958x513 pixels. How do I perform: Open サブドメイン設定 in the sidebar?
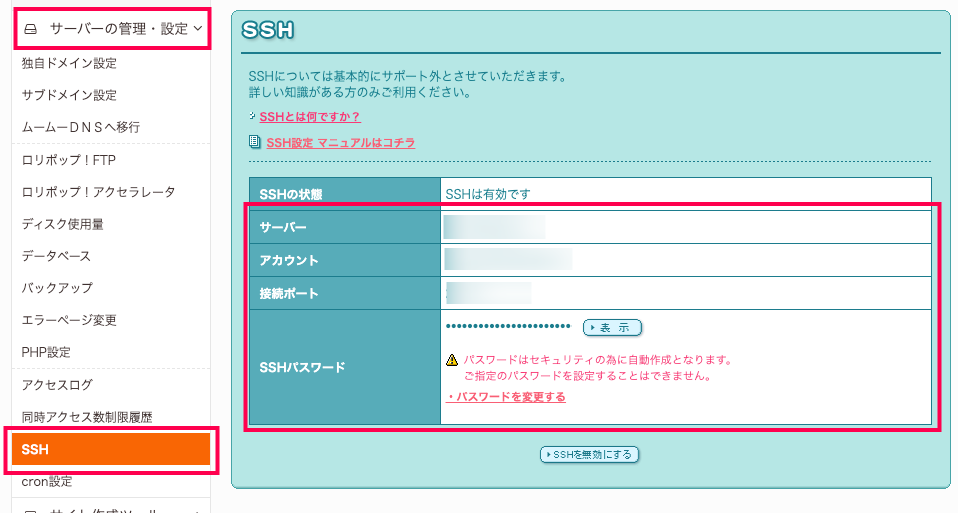point(69,95)
